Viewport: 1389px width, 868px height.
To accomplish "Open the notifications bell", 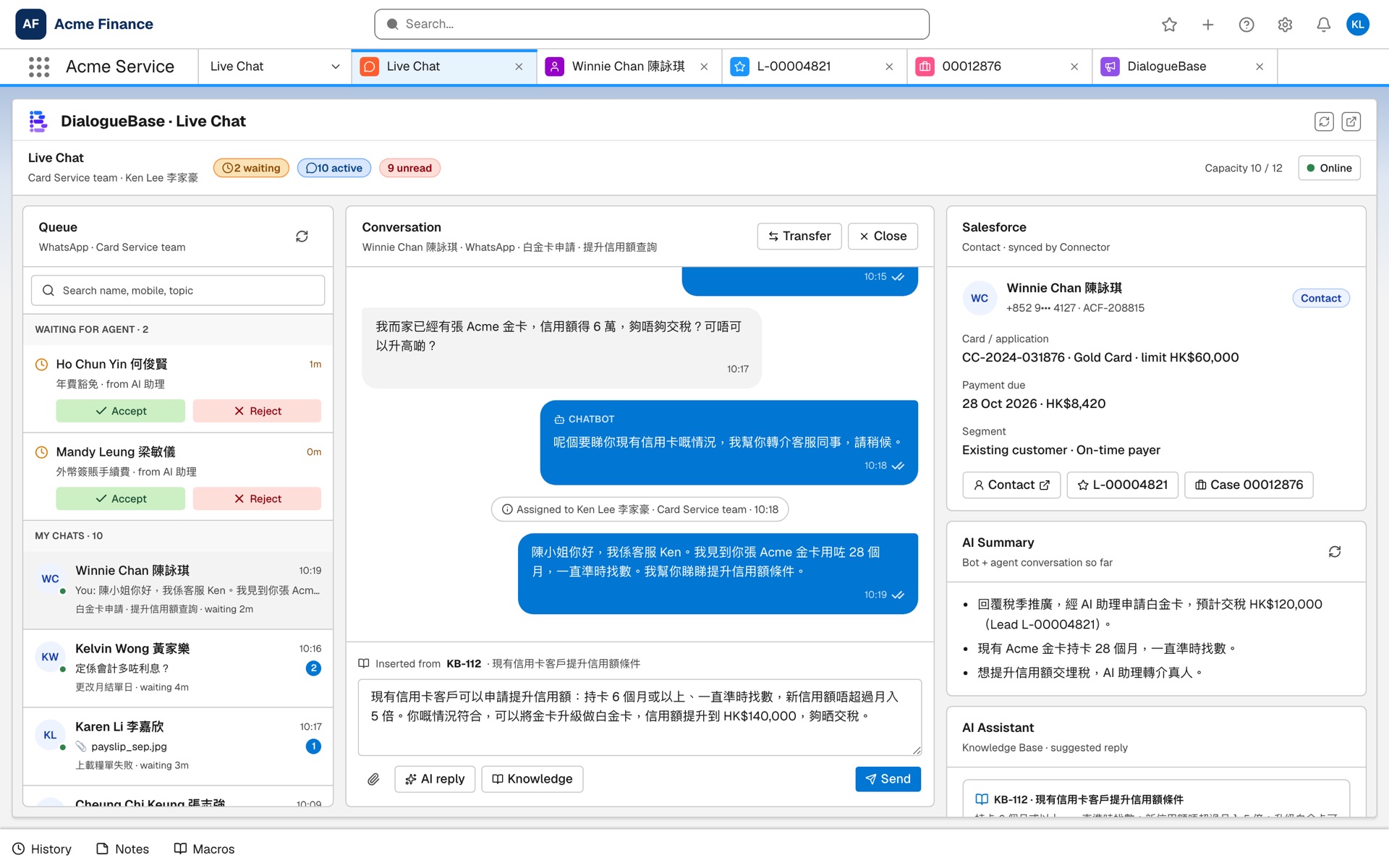I will pos(1323,25).
